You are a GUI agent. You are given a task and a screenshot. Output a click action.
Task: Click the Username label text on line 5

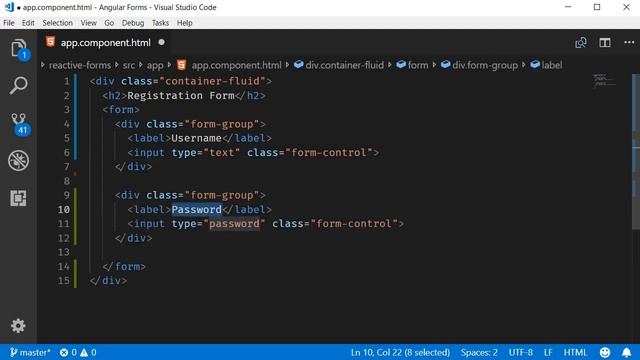pyautogui.click(x=196, y=138)
